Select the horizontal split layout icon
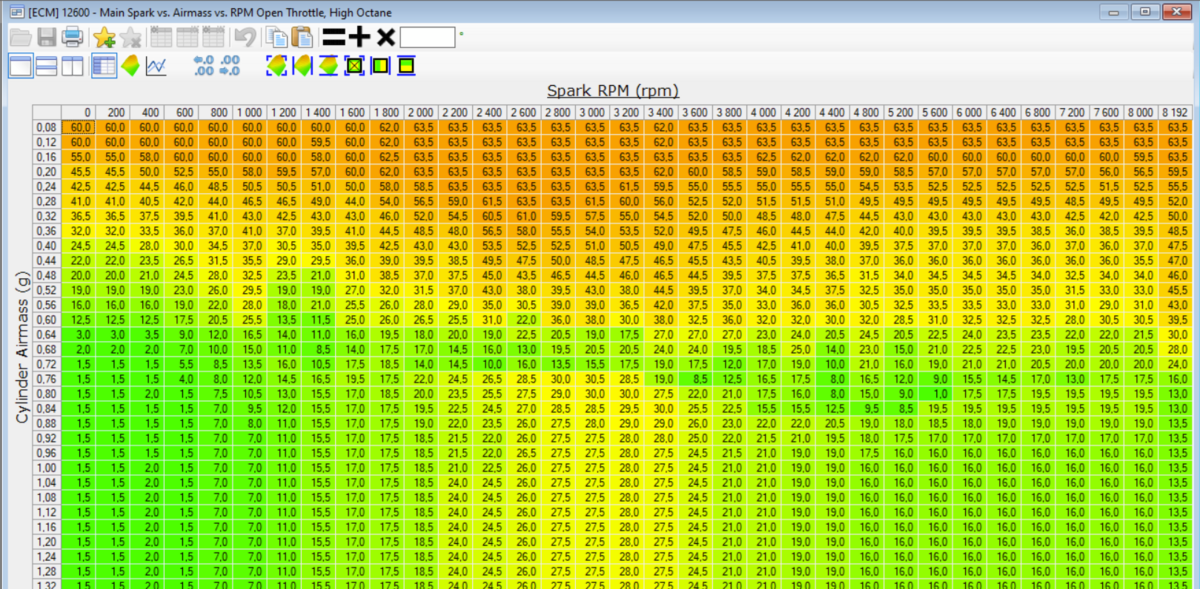Screen dimensions: 1200x589 [x=46, y=66]
